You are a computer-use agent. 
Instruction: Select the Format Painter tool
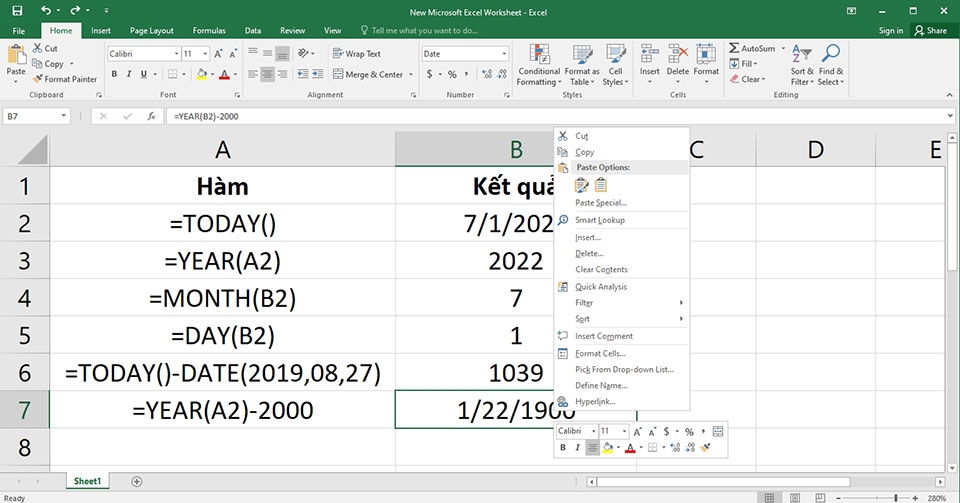coord(65,79)
